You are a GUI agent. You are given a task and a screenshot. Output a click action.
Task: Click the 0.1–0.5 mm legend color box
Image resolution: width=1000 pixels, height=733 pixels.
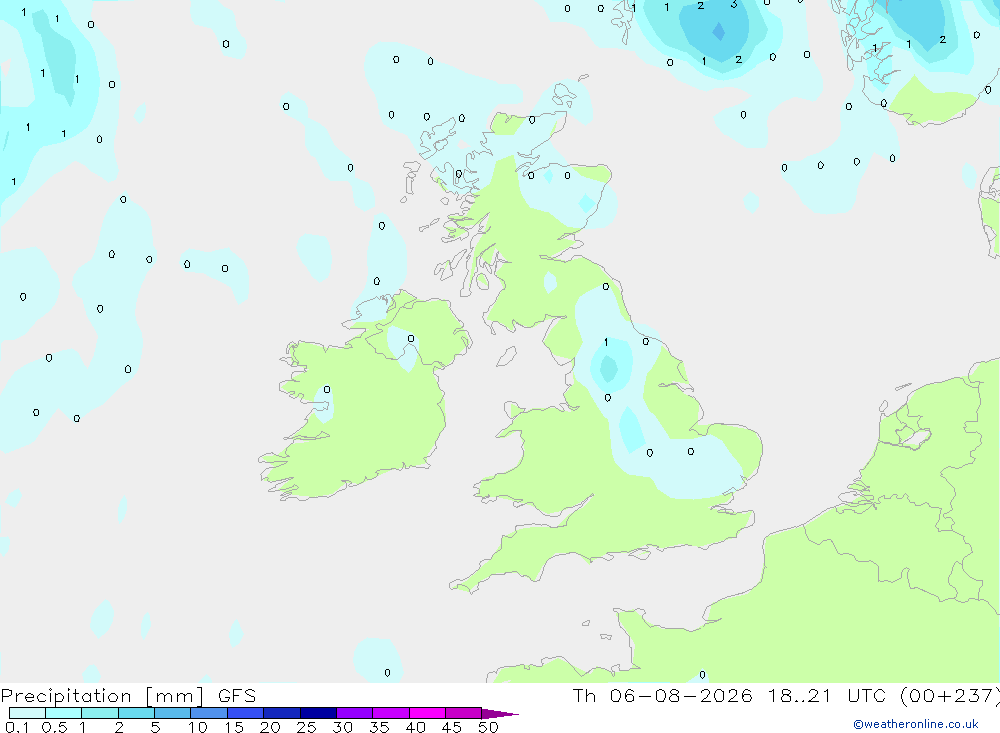click(x=27, y=713)
